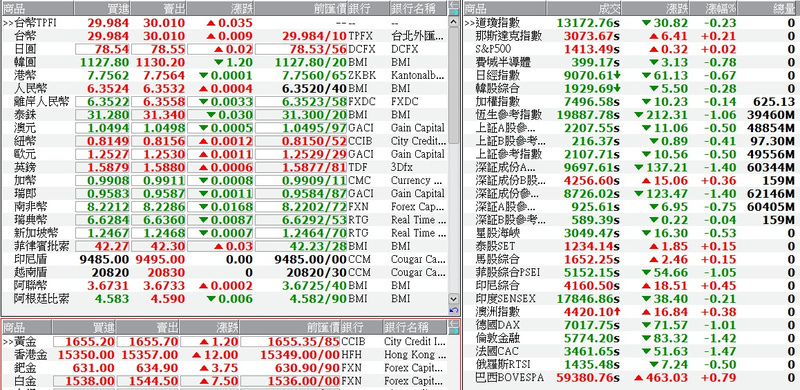Select the 黃金 row in gold panel
Viewport: 800px width, 390px height.
click(x=224, y=342)
